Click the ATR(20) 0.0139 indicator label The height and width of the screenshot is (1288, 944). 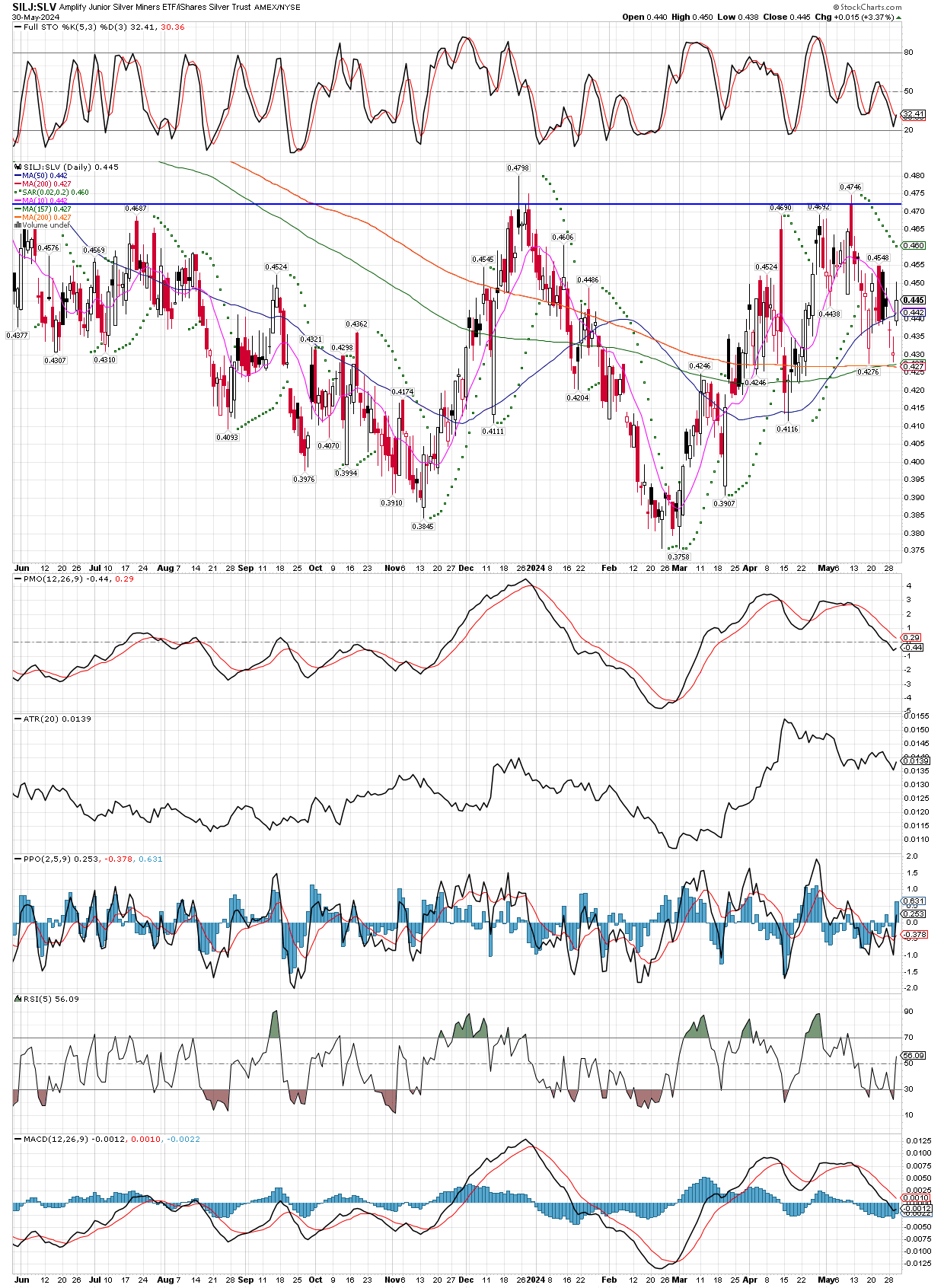tap(57, 719)
